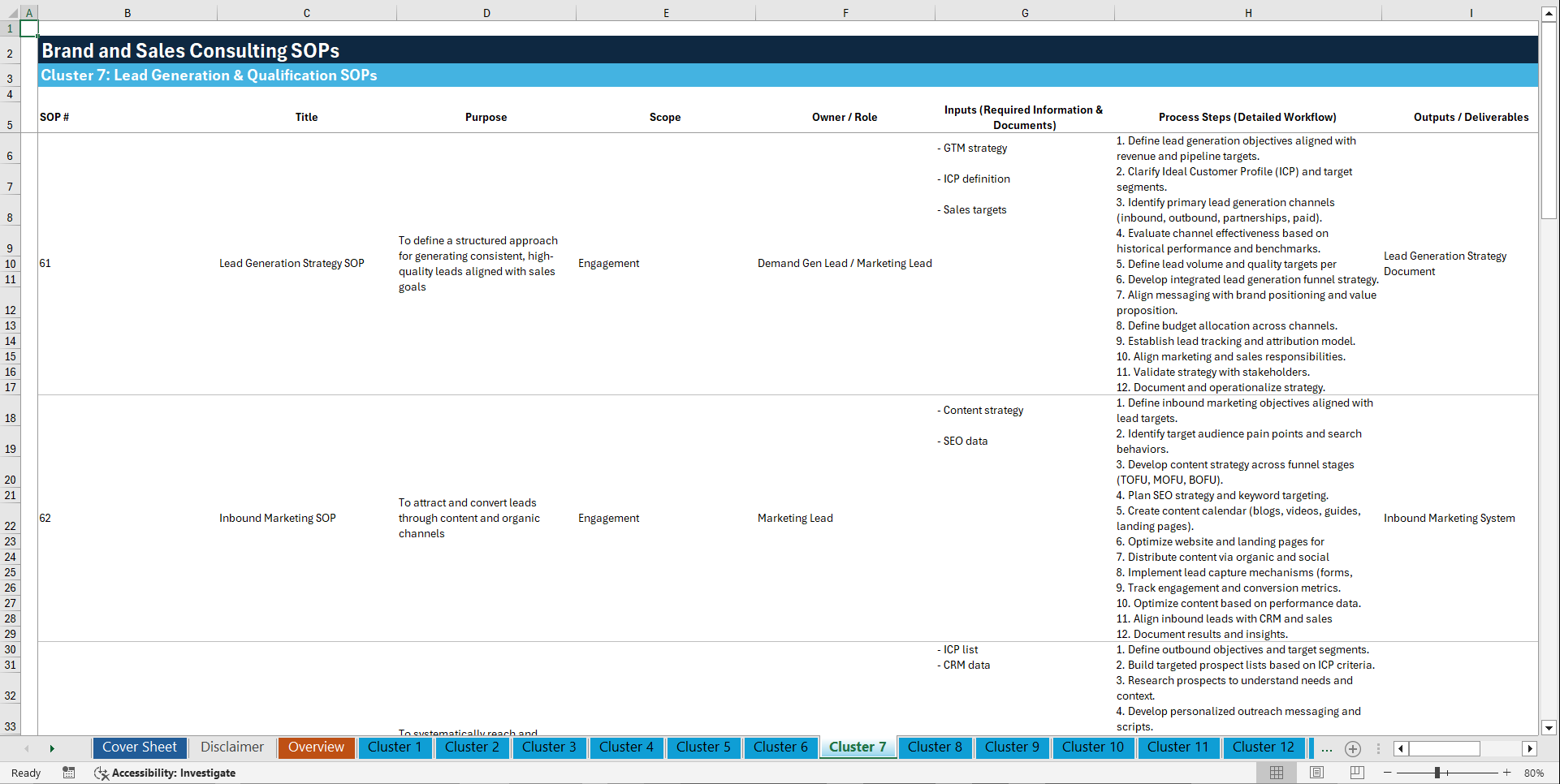Switch to Cluster 6 sheet
This screenshot has width=1560, height=784.
tap(780, 747)
